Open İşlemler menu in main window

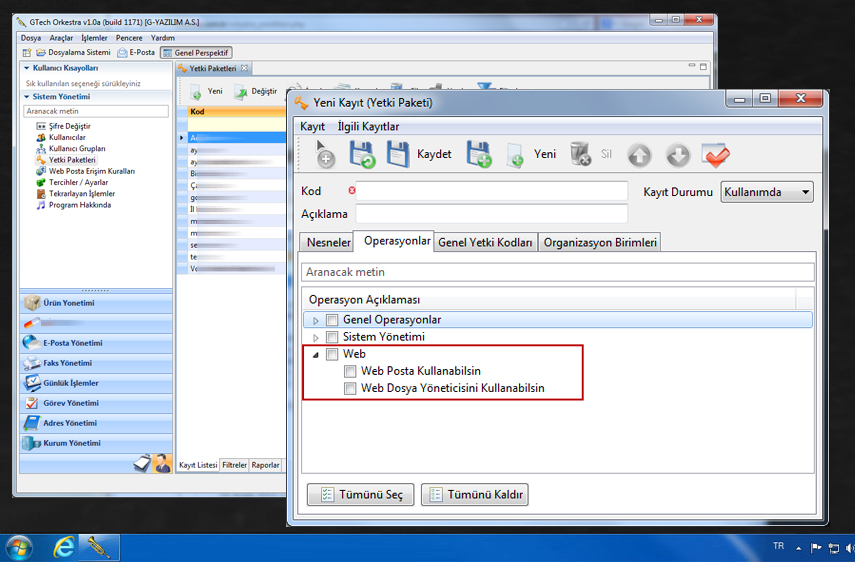click(x=94, y=38)
